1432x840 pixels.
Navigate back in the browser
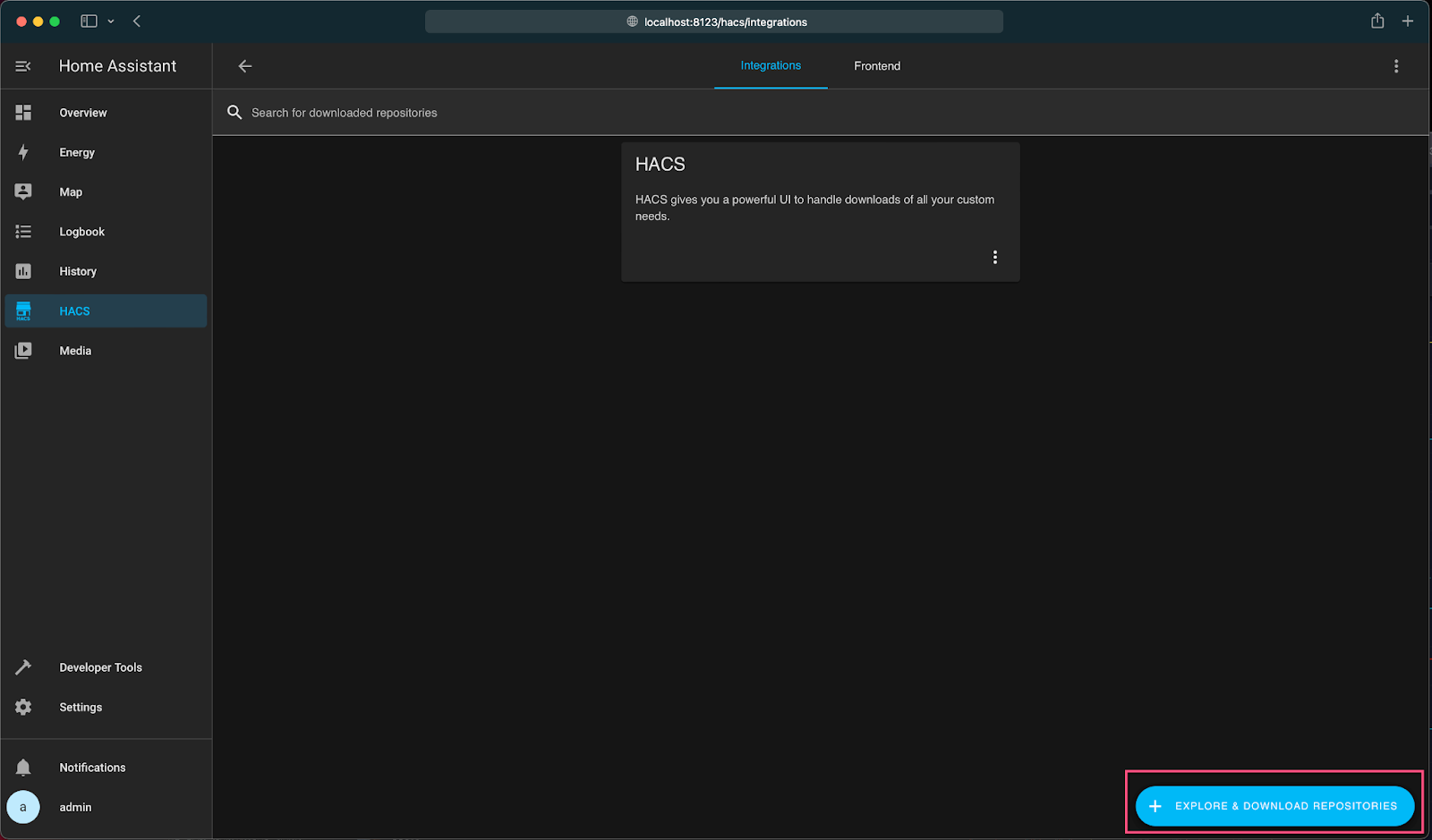coord(137,21)
